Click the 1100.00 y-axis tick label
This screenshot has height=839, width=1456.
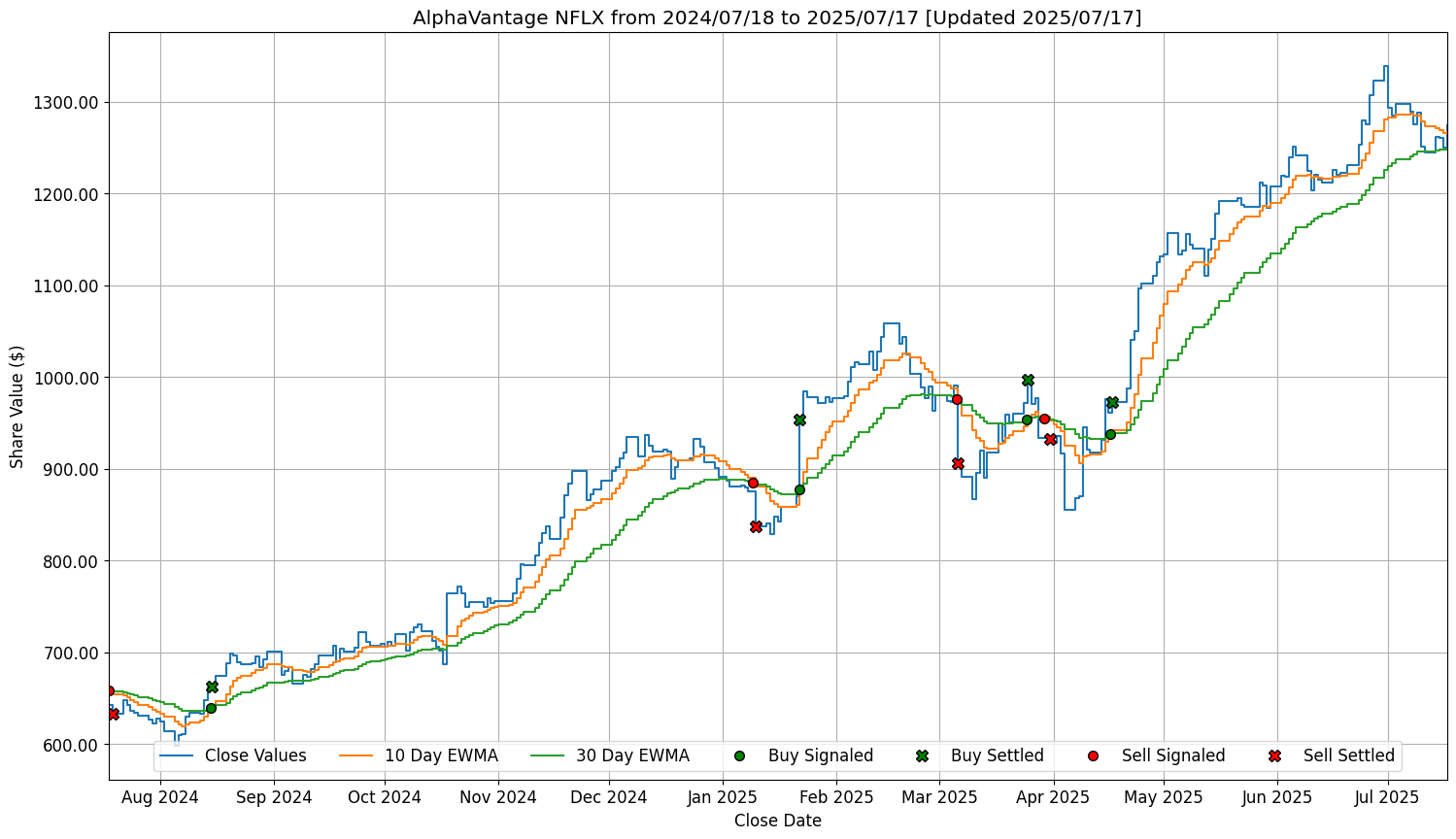(x=65, y=286)
